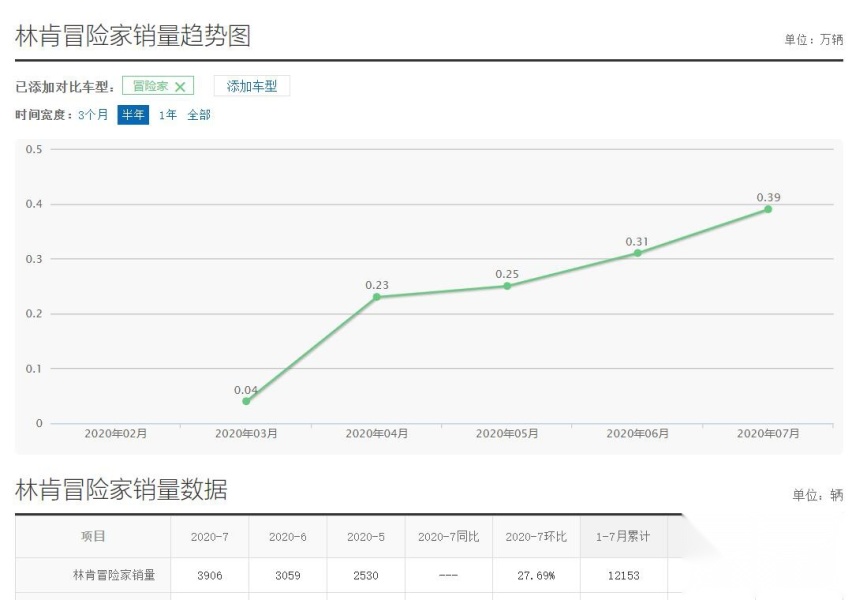This screenshot has height=600, width=852.
Task: Click the 林肯冒险家销量 row label
Action: [114, 575]
